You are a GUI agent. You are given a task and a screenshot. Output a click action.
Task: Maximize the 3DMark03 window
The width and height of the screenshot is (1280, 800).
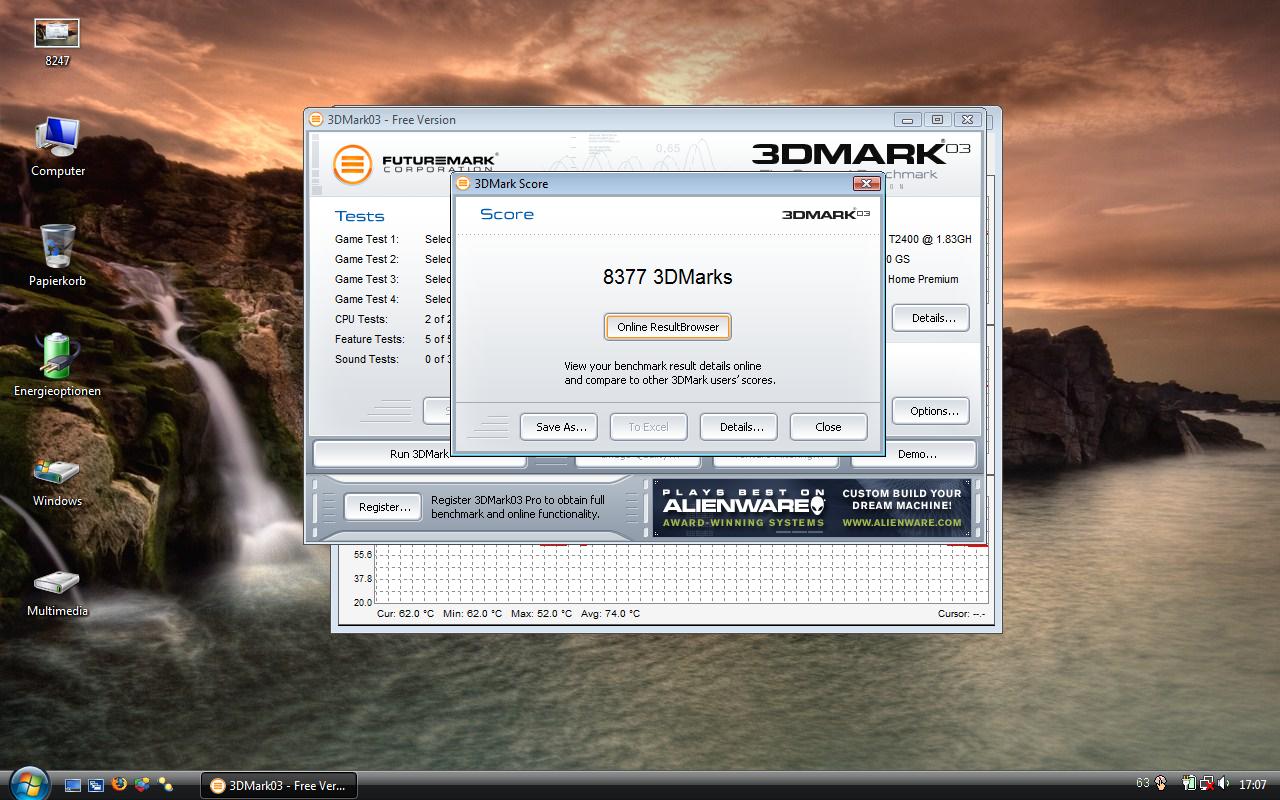click(937, 119)
